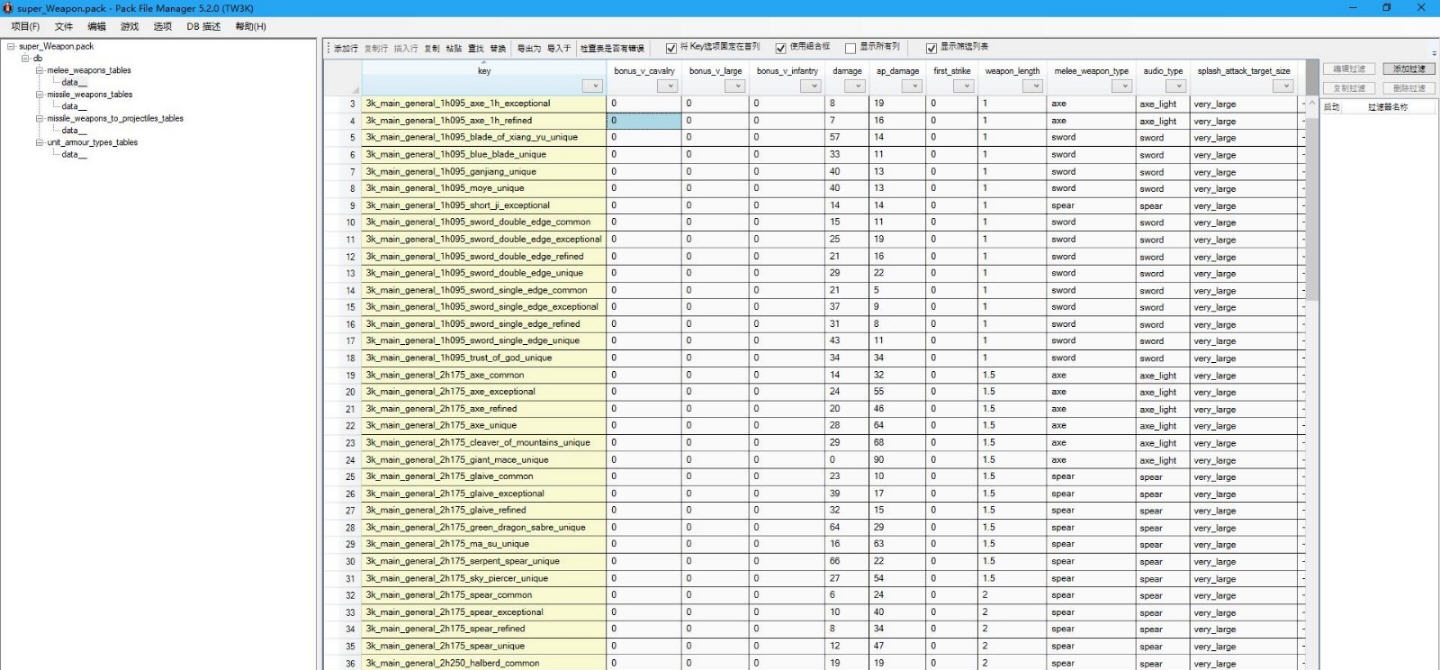
Task: Open the DB 描述 menu
Action: tap(203, 26)
